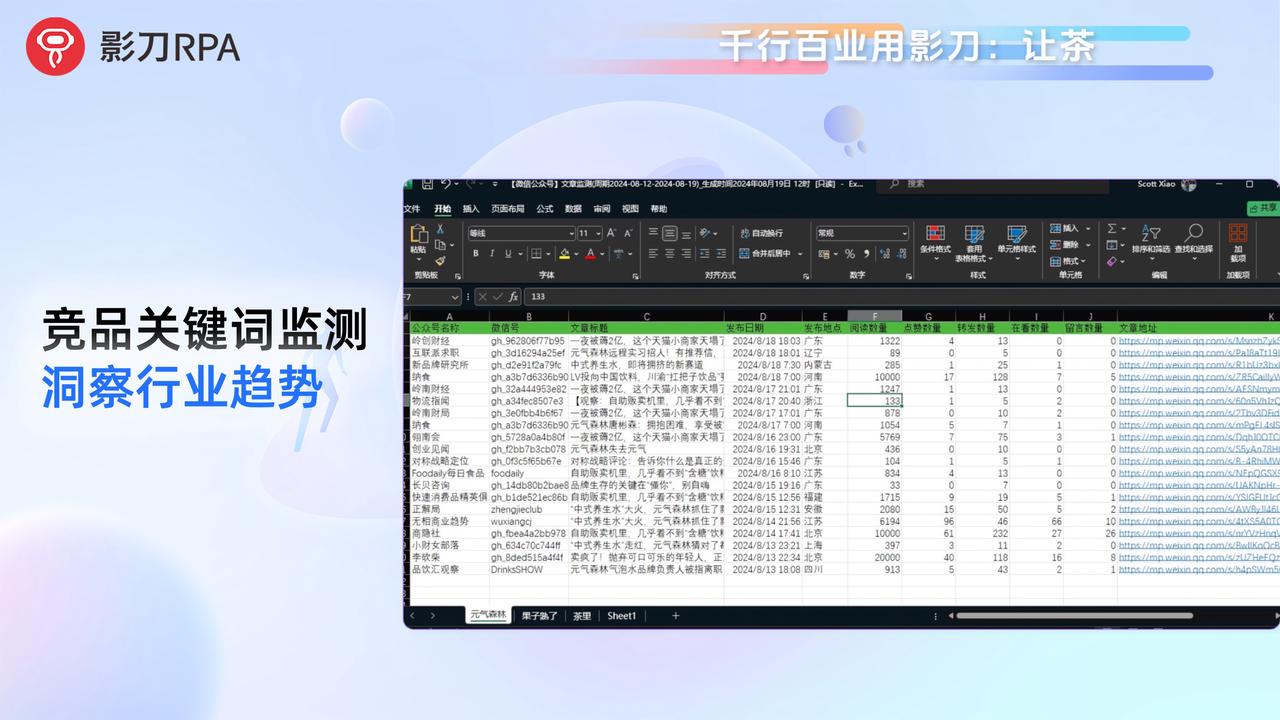1280x720 pixels.
Task: Open Find & Select (查找和选择)
Action: coord(1194,244)
